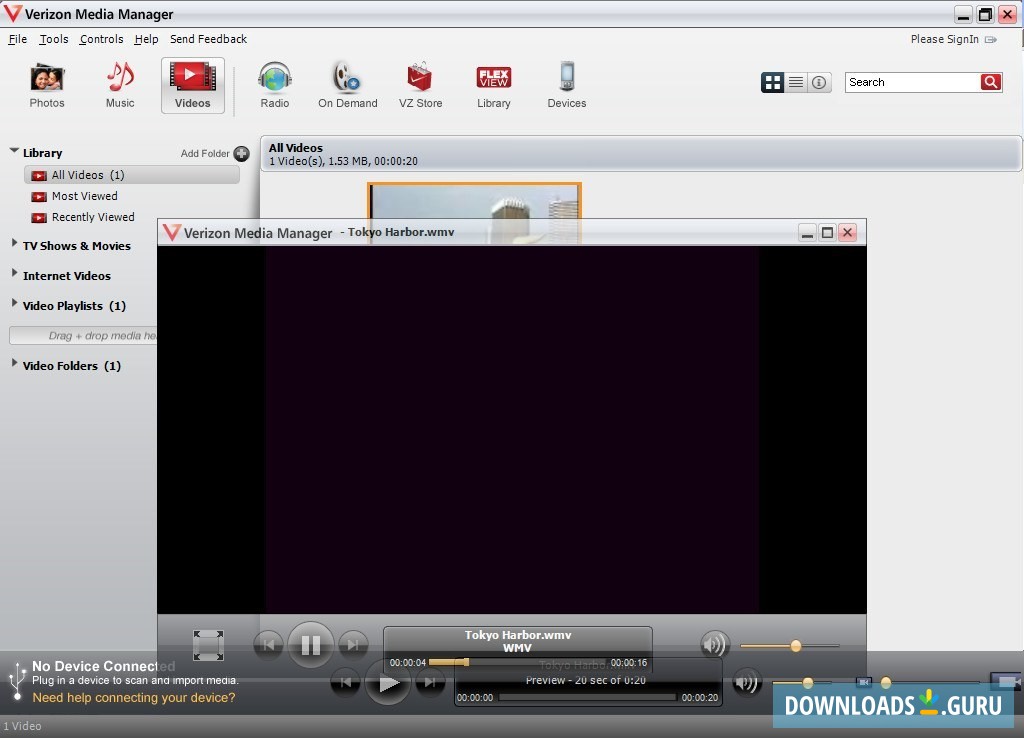Viewport: 1024px width, 738px height.
Task: Expand the Internet Videos section
Action: click(69, 275)
